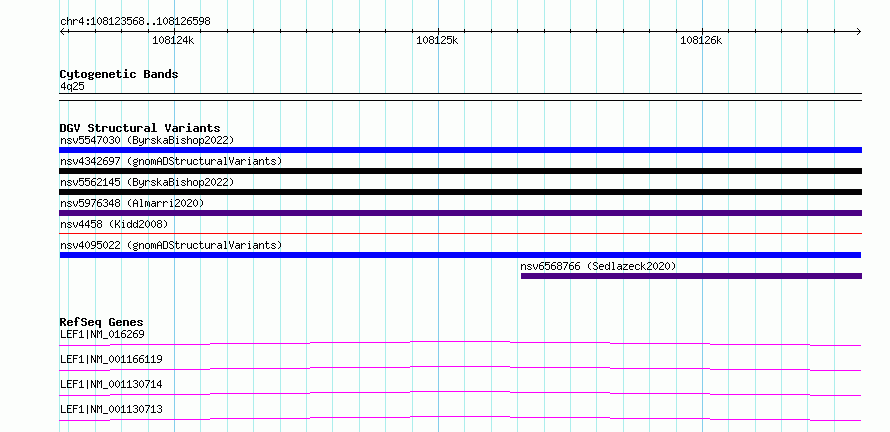The width and height of the screenshot is (890, 432).
Task: Click the 108124k ruler tick label
Action: pyautogui.click(x=174, y=40)
